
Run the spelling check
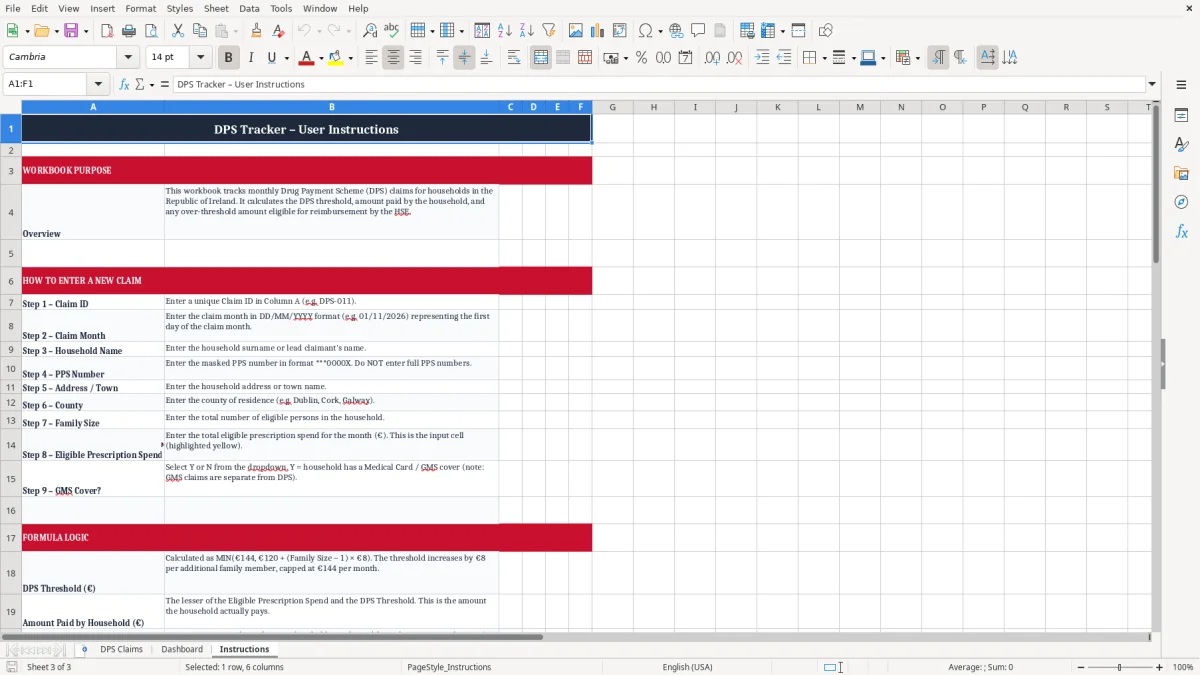pyautogui.click(x=391, y=31)
